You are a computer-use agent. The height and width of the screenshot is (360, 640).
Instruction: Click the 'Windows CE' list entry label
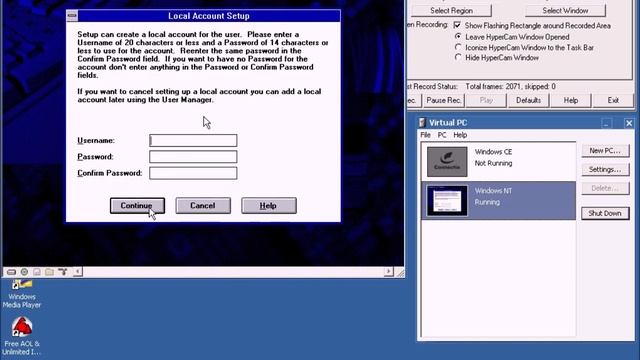(x=493, y=152)
